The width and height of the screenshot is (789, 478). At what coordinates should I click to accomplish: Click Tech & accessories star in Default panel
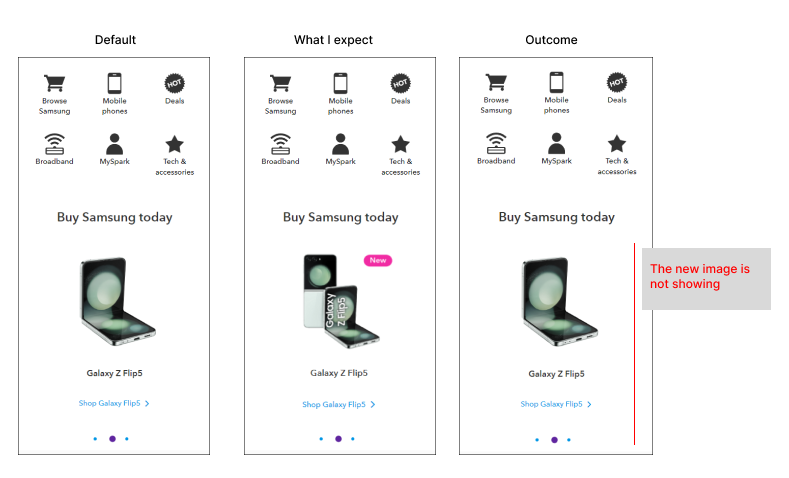(x=175, y=144)
